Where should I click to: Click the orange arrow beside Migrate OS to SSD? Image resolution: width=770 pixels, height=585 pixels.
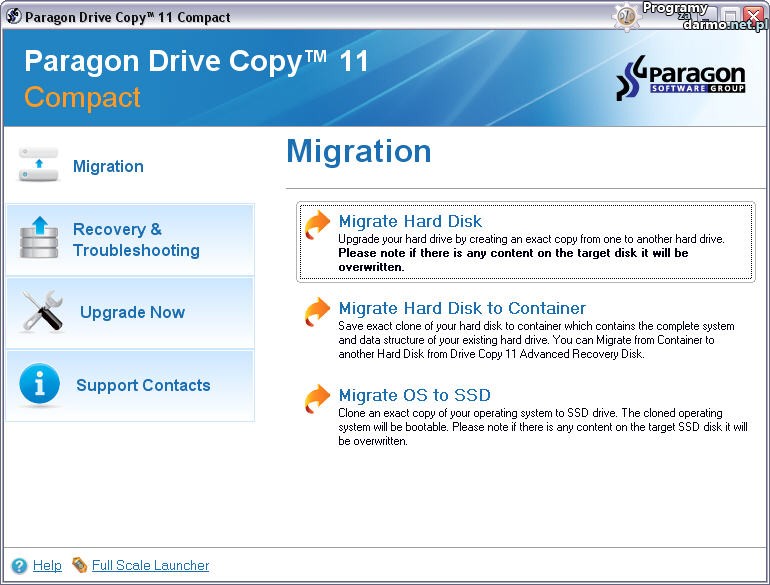point(318,398)
